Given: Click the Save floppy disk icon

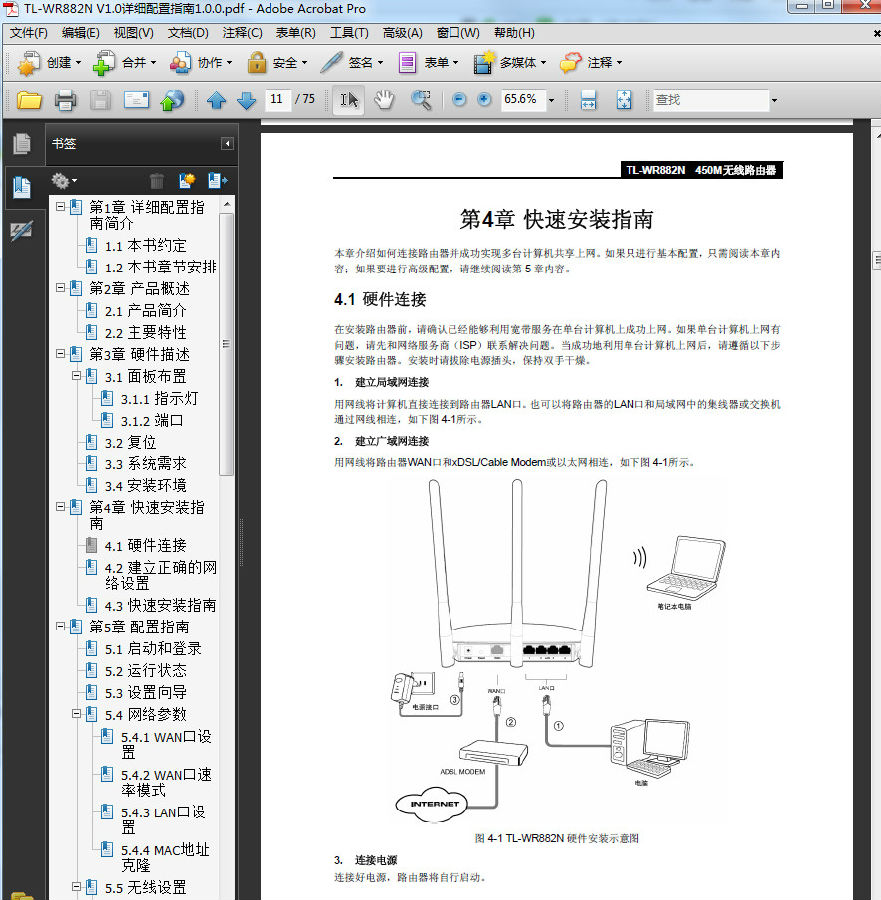Looking at the screenshot, I should pyautogui.click(x=100, y=100).
